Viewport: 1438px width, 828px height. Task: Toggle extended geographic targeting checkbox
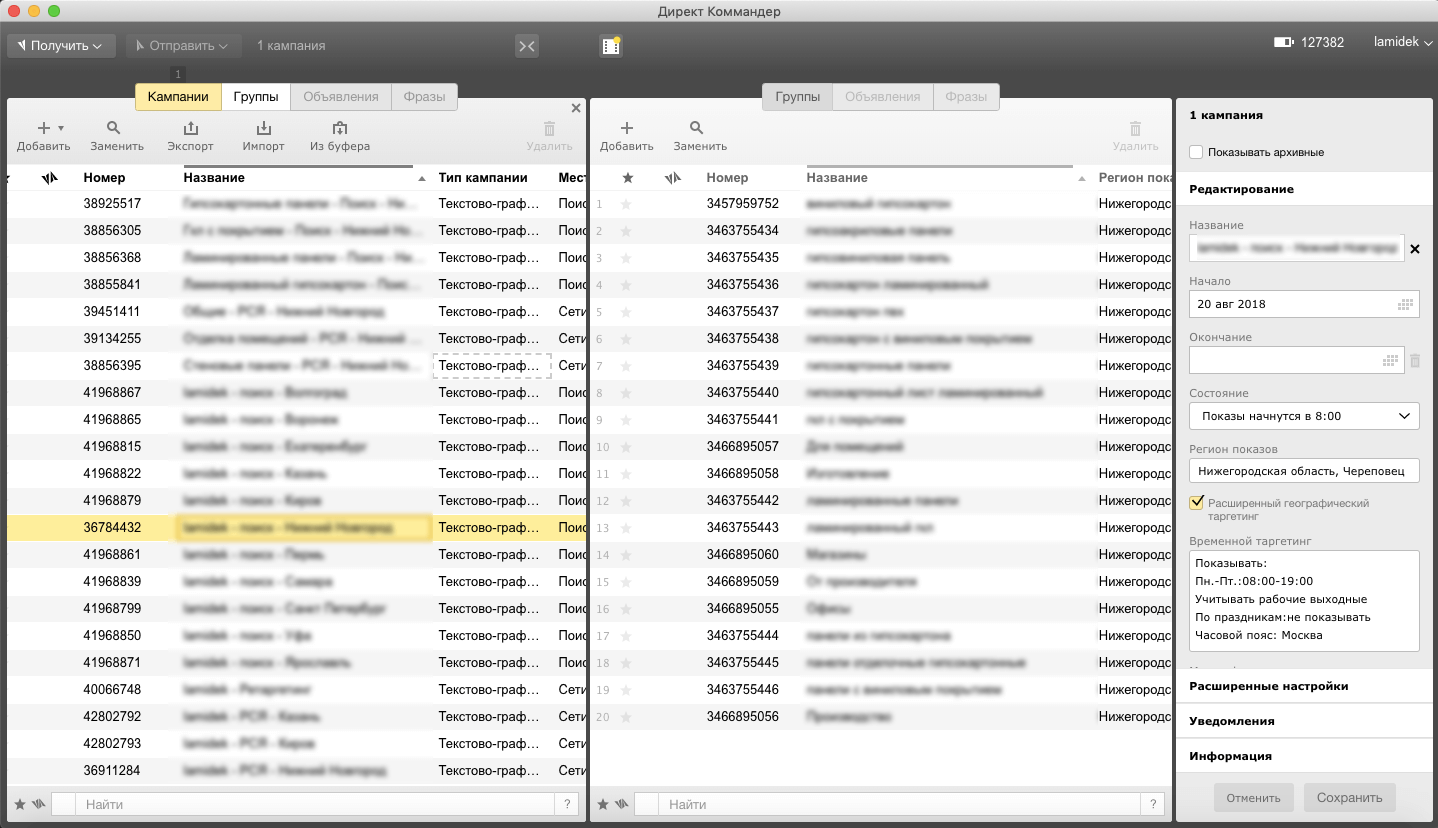pyautogui.click(x=1196, y=503)
